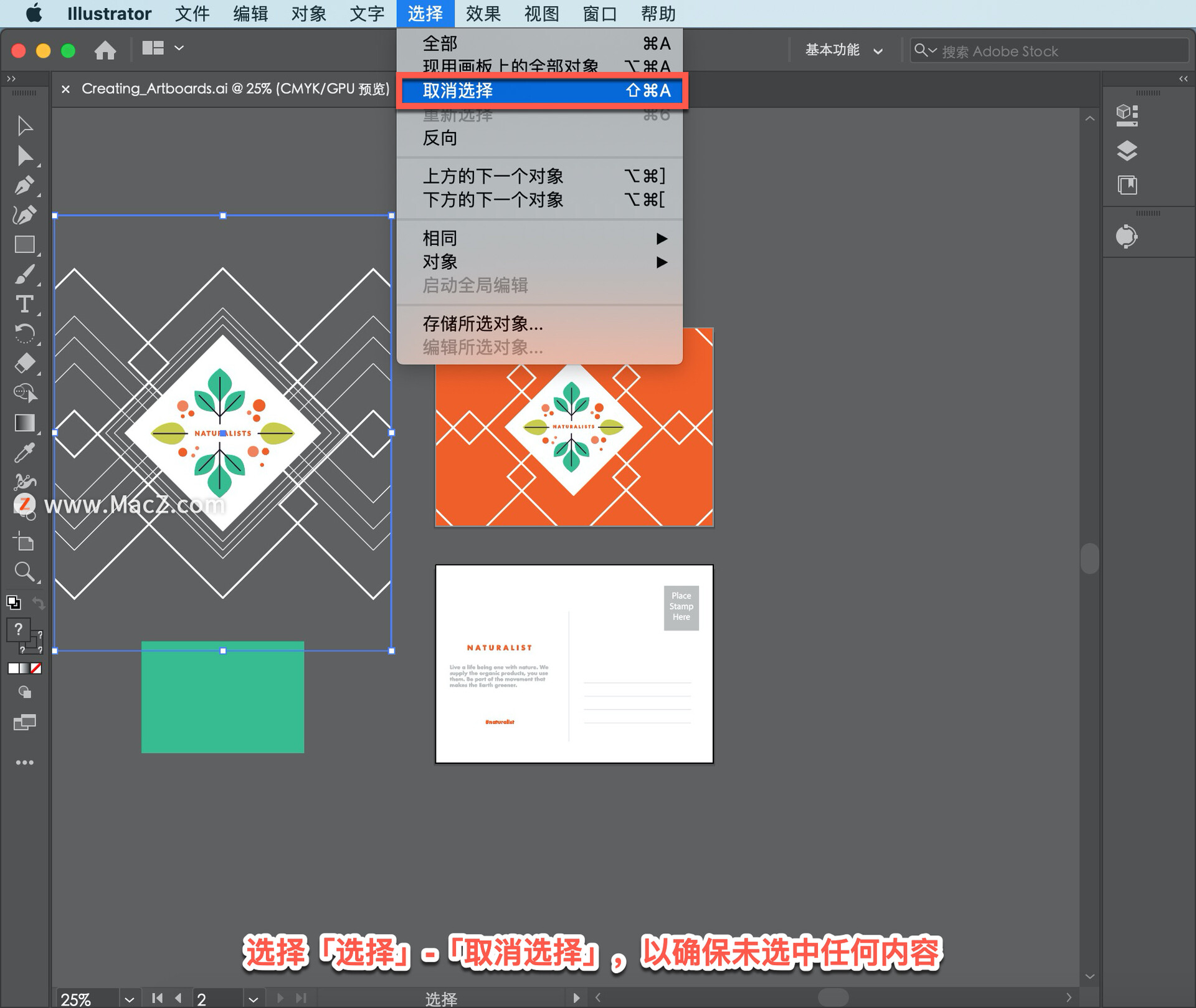This screenshot has width=1196, height=1008.
Task: Open the Layers panel icon
Action: 1127,150
